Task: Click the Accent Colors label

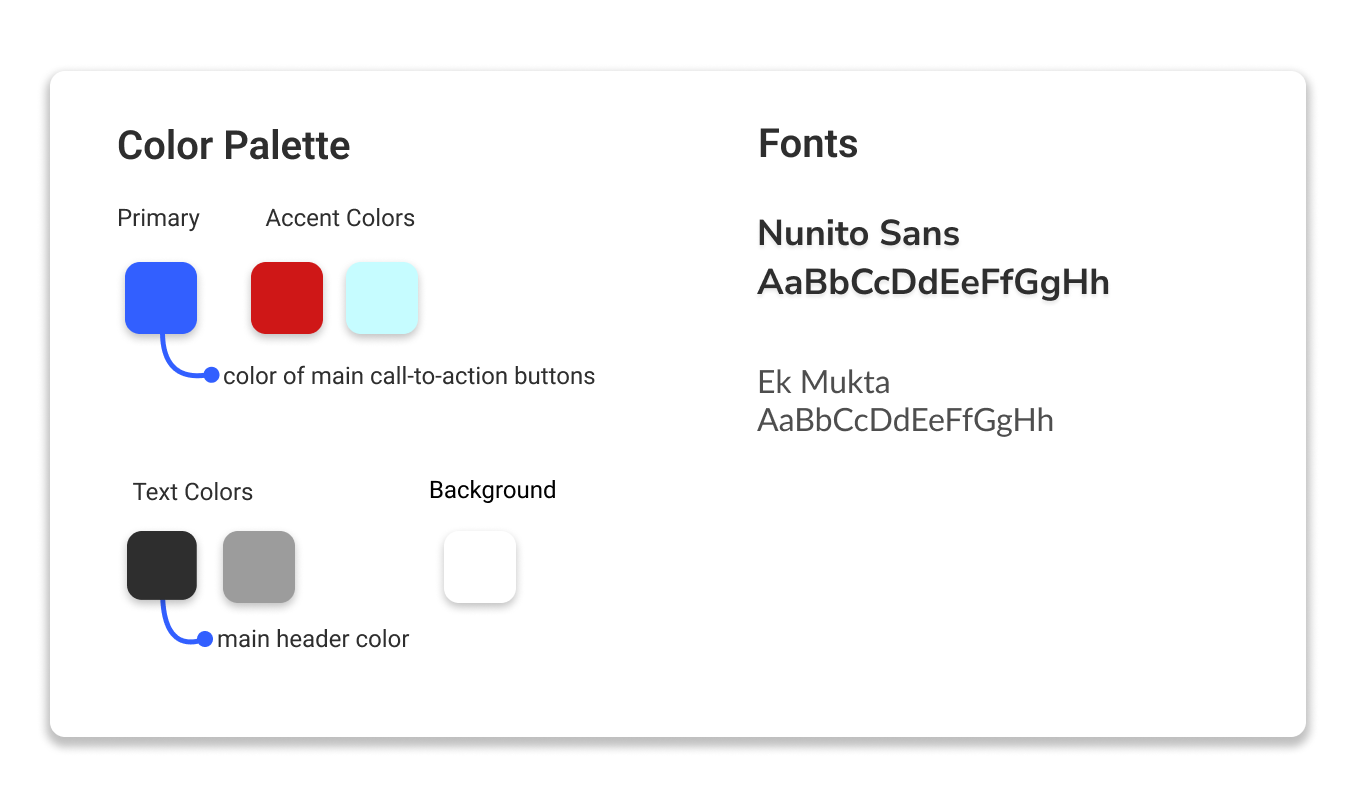Action: (340, 218)
